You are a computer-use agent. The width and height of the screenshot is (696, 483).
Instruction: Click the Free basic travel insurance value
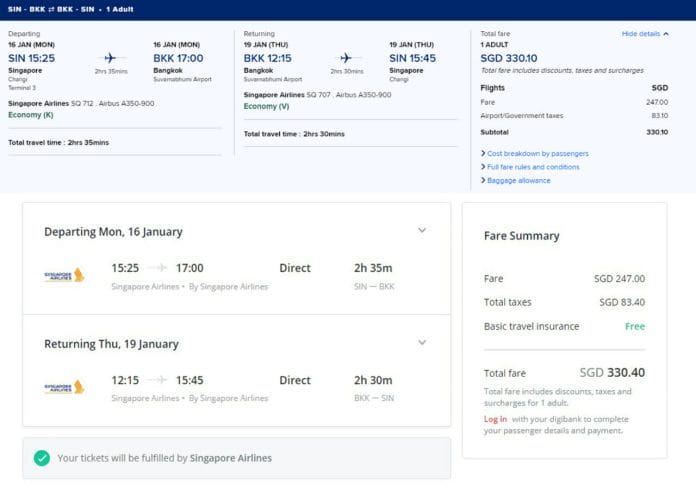tap(635, 326)
